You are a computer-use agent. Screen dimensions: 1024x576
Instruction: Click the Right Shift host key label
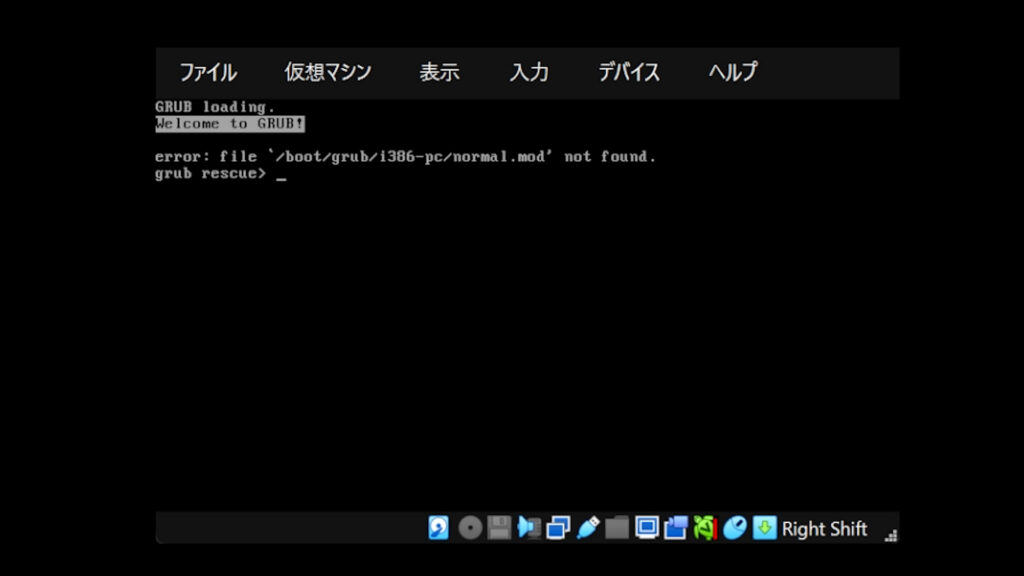(824, 529)
